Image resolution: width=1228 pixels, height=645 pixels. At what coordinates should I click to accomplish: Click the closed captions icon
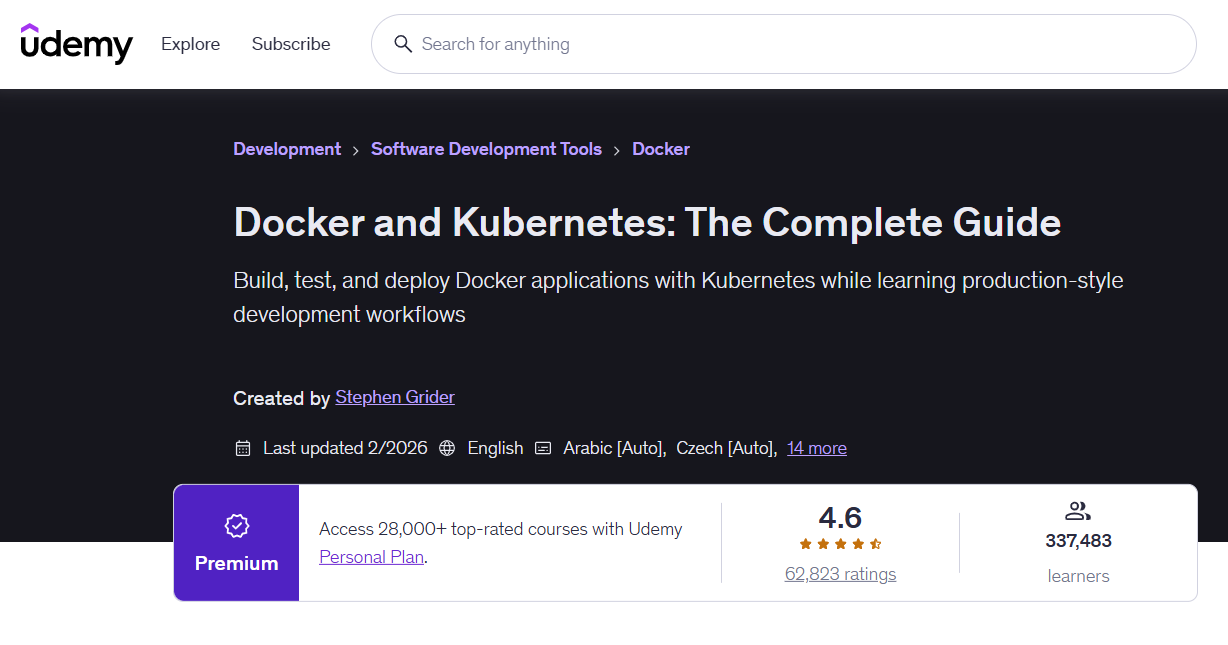(543, 448)
